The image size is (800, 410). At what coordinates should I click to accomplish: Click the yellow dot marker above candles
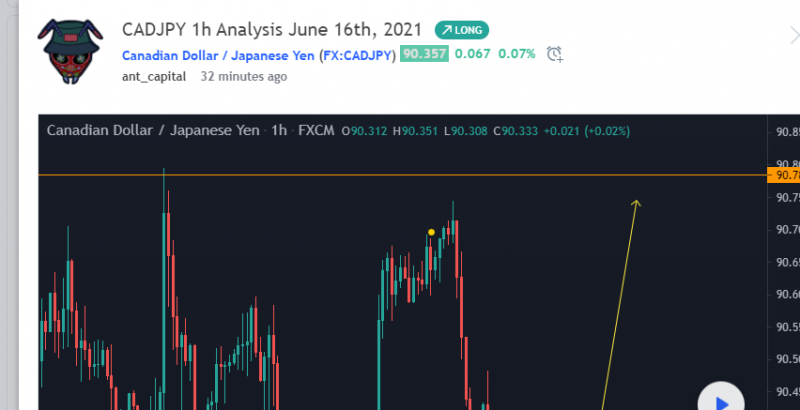point(431,232)
